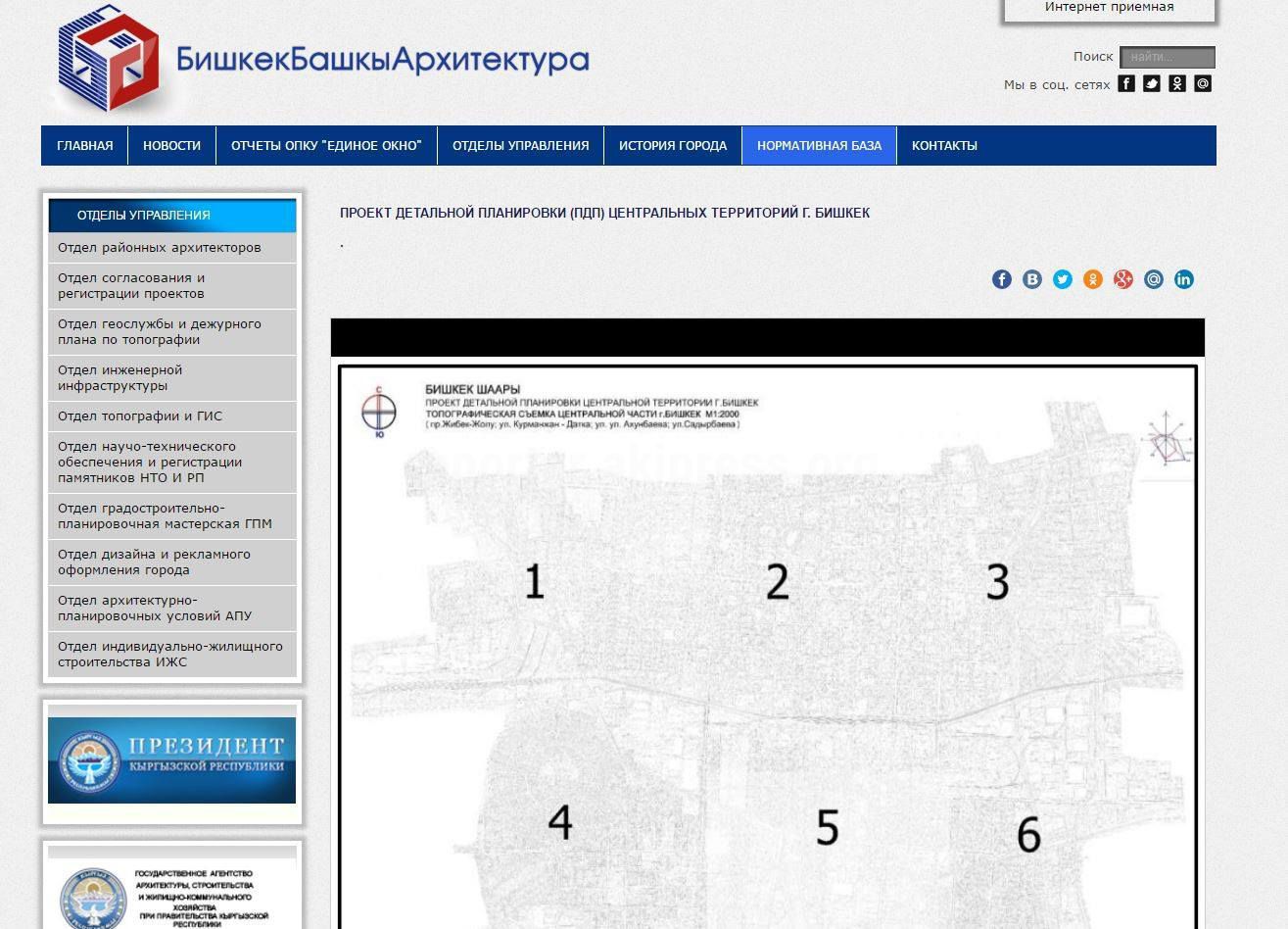Image resolution: width=1288 pixels, height=929 pixels.
Task: Click the Интернет приемная button
Action: 1109,8
